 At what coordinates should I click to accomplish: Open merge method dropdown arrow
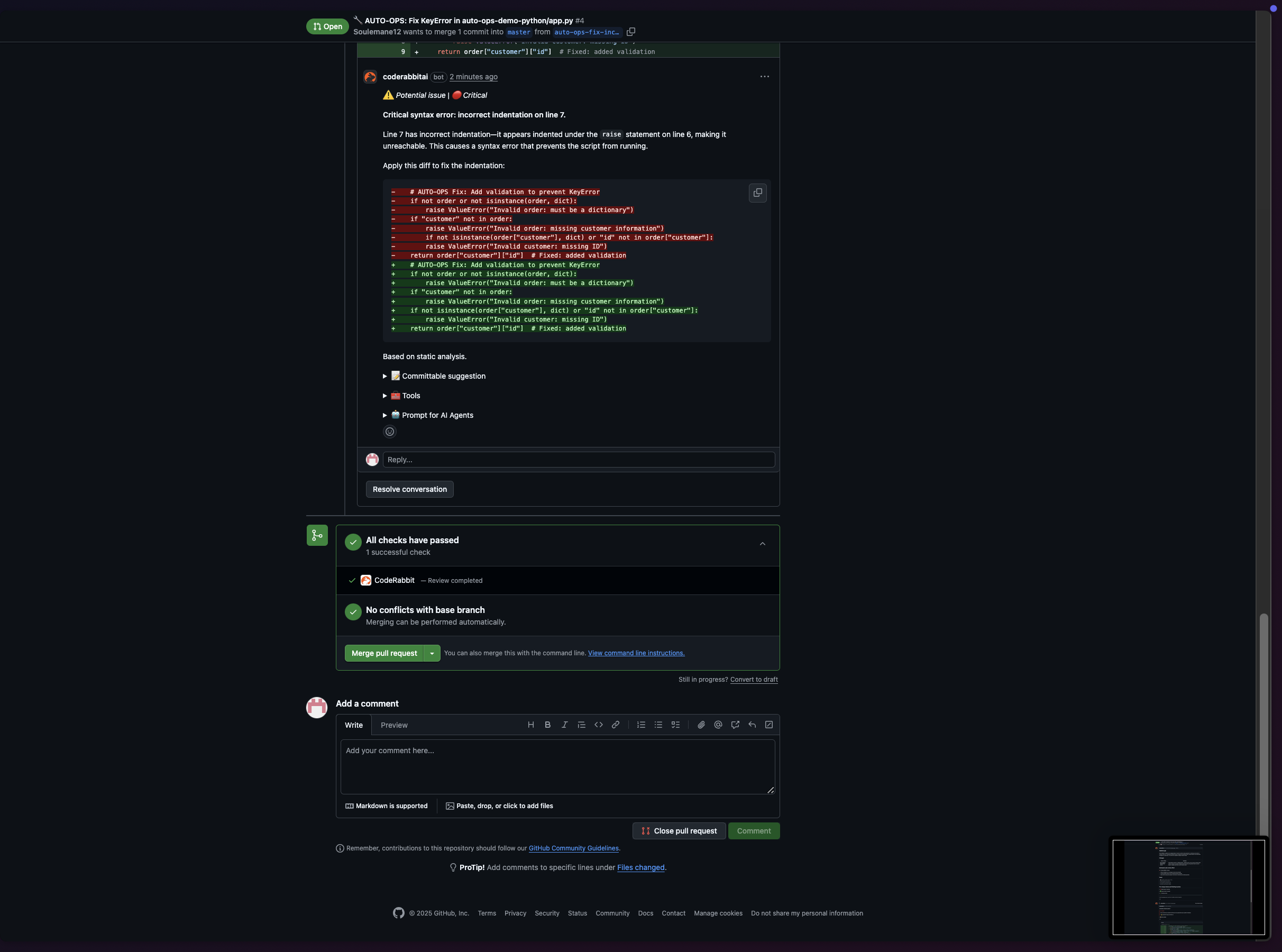click(432, 654)
